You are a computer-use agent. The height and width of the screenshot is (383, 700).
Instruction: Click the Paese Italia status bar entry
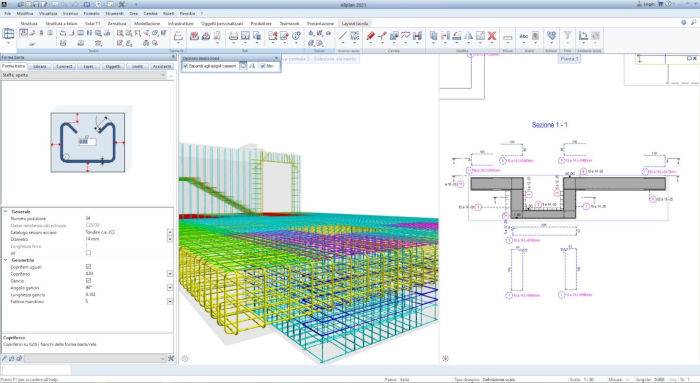tap(397, 379)
